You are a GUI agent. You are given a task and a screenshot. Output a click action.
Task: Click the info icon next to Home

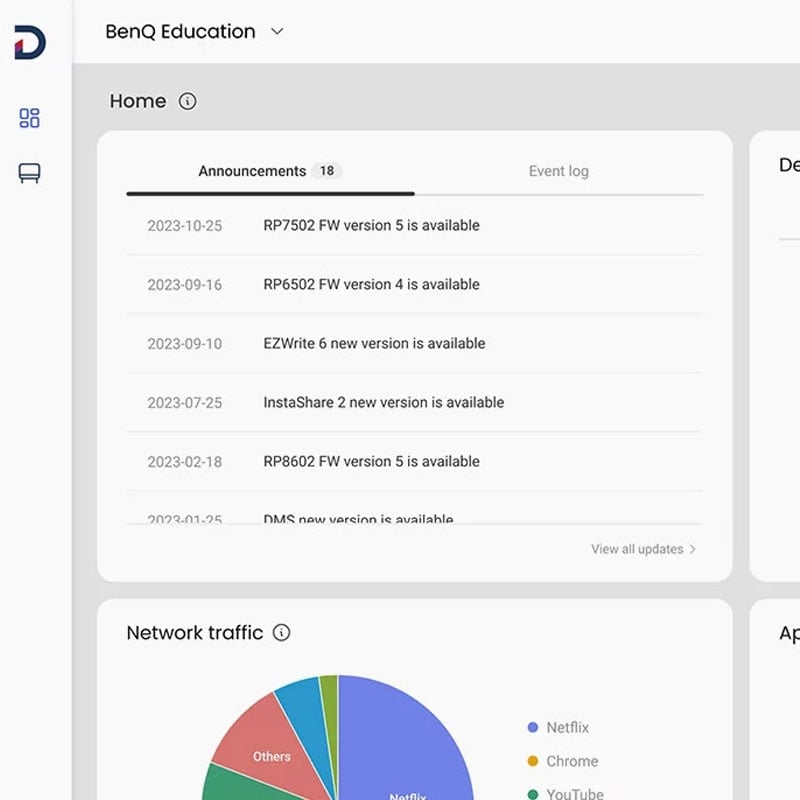188,101
